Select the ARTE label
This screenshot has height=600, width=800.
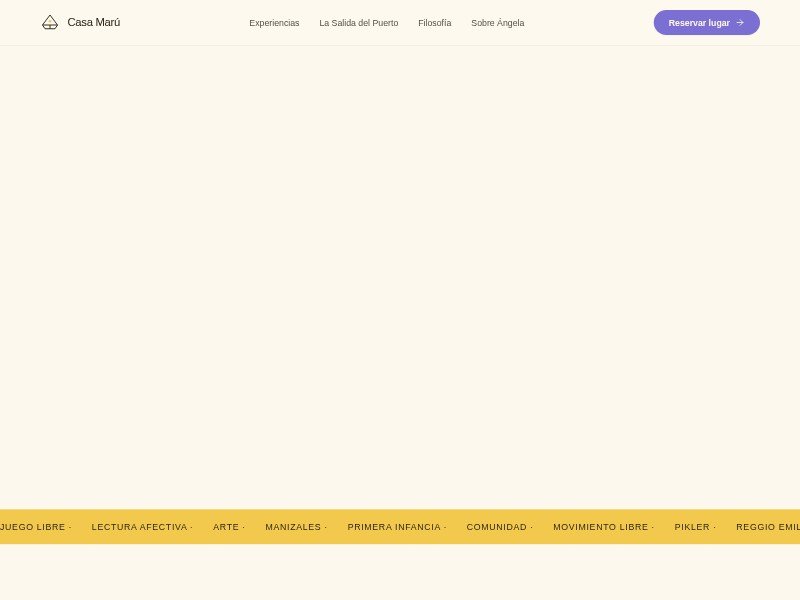coord(225,527)
